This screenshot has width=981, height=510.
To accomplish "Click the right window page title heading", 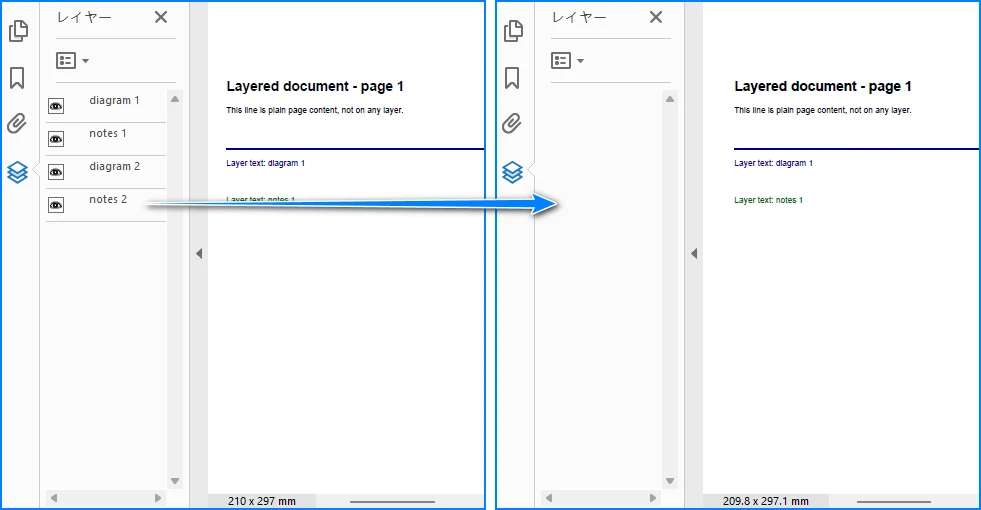I will [x=823, y=86].
